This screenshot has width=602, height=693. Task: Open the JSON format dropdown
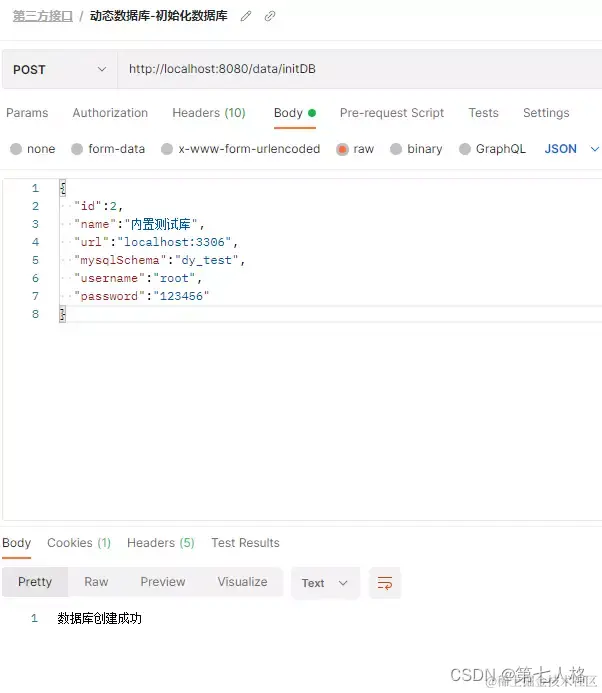point(572,149)
